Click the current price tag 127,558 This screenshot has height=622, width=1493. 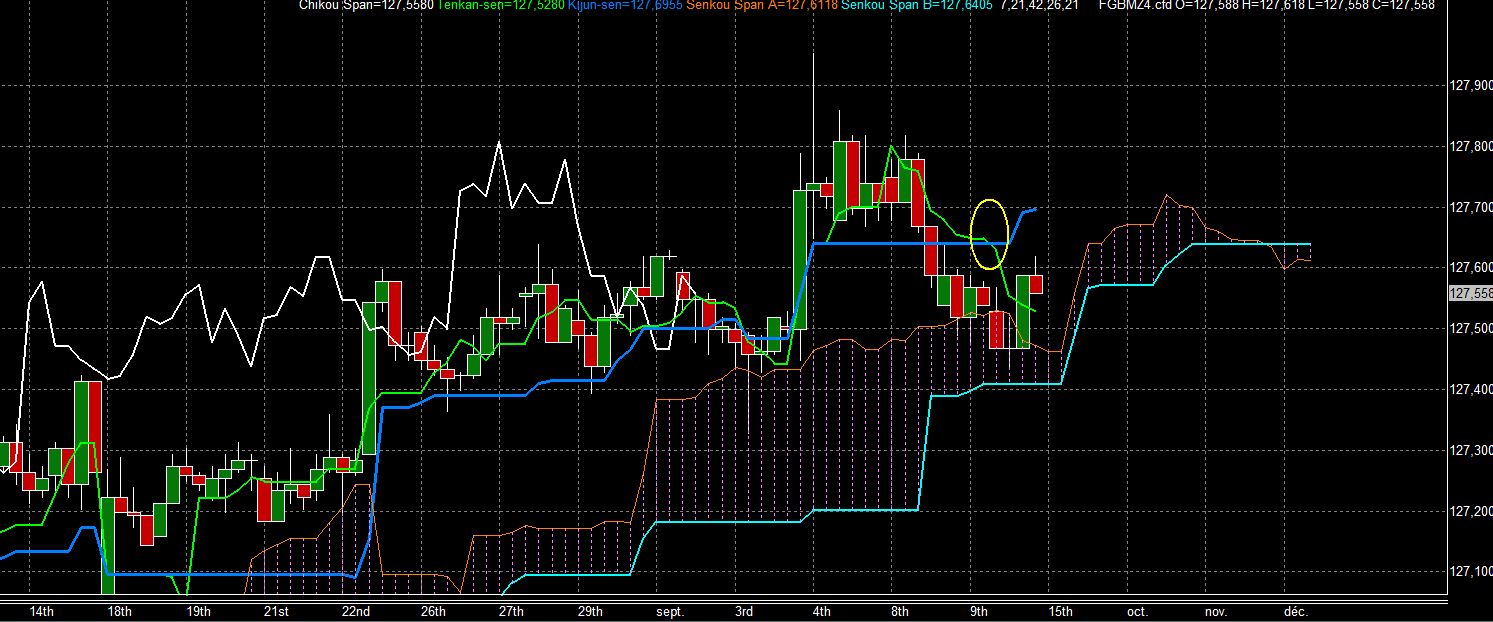[1470, 293]
